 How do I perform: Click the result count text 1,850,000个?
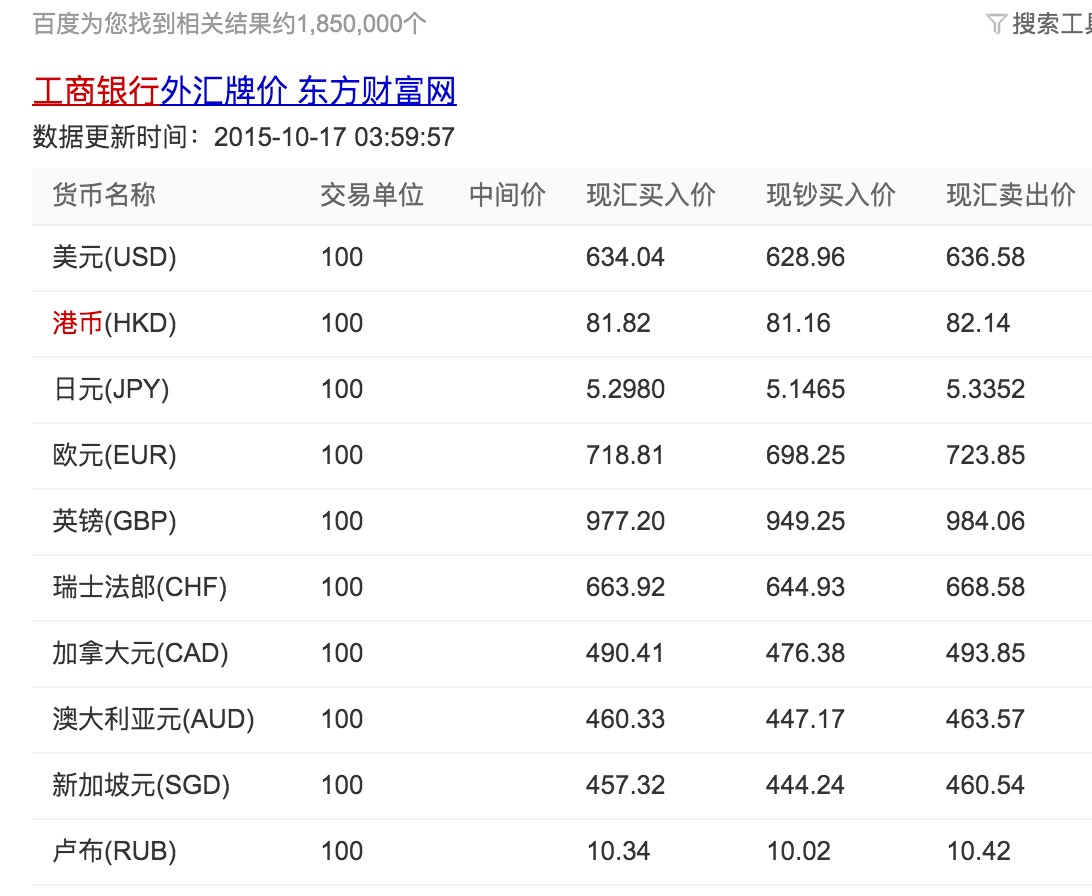point(361,24)
